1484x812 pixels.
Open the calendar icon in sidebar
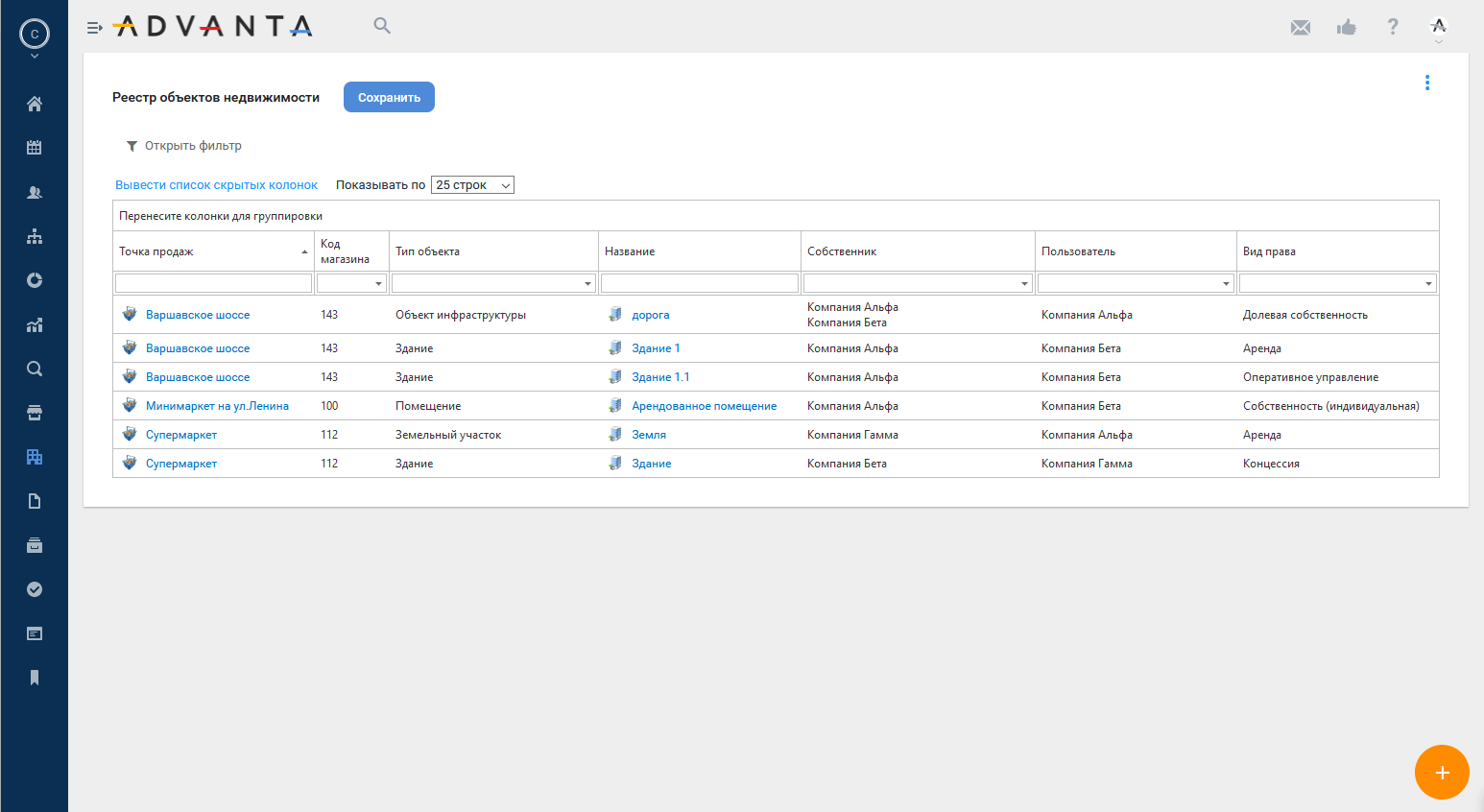tap(35, 148)
